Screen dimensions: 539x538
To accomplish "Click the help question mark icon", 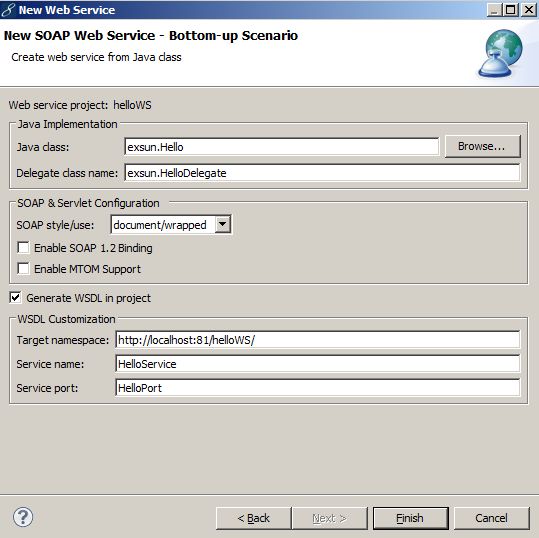I will tap(23, 517).
